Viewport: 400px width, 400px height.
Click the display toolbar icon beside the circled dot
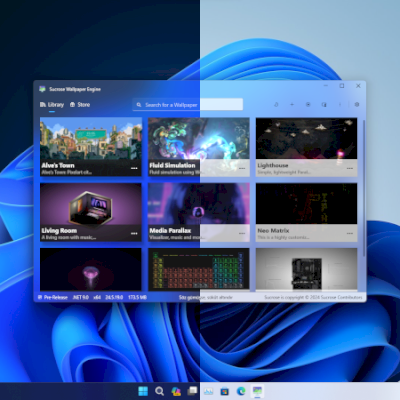pyautogui.click(x=324, y=104)
